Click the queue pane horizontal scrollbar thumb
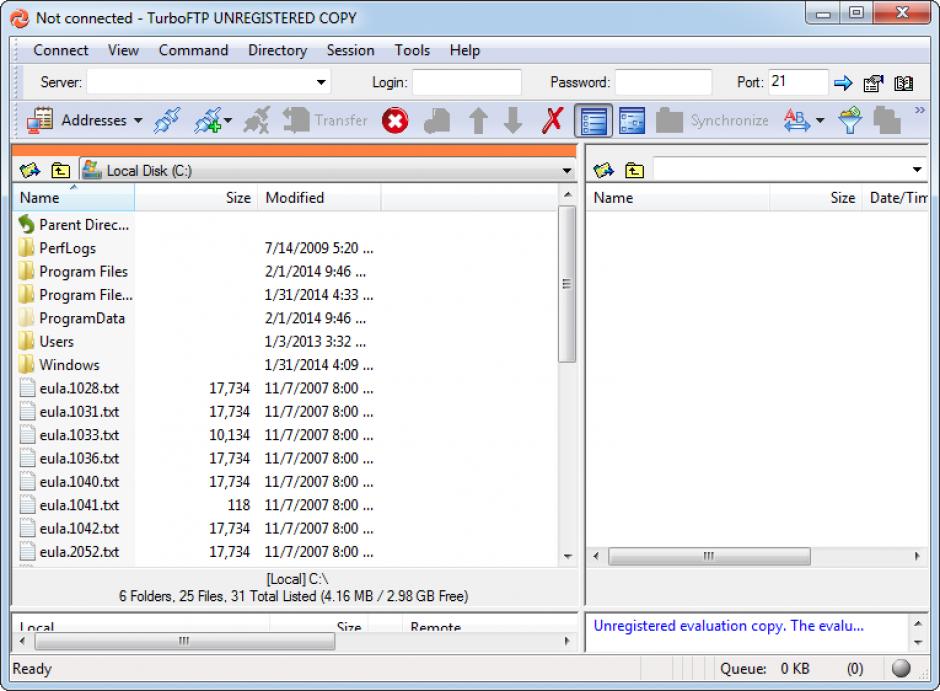The width and height of the screenshot is (940, 691). point(185,641)
